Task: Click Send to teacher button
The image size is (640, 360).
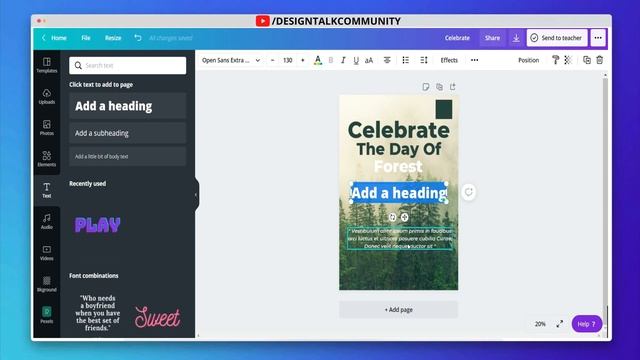Action: point(557,38)
